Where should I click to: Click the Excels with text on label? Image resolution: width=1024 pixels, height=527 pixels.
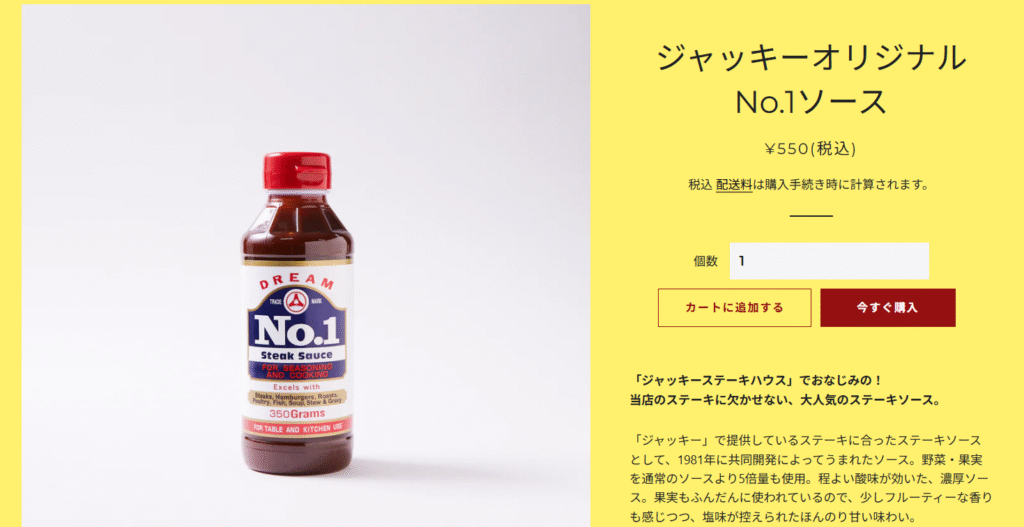tap(296, 387)
